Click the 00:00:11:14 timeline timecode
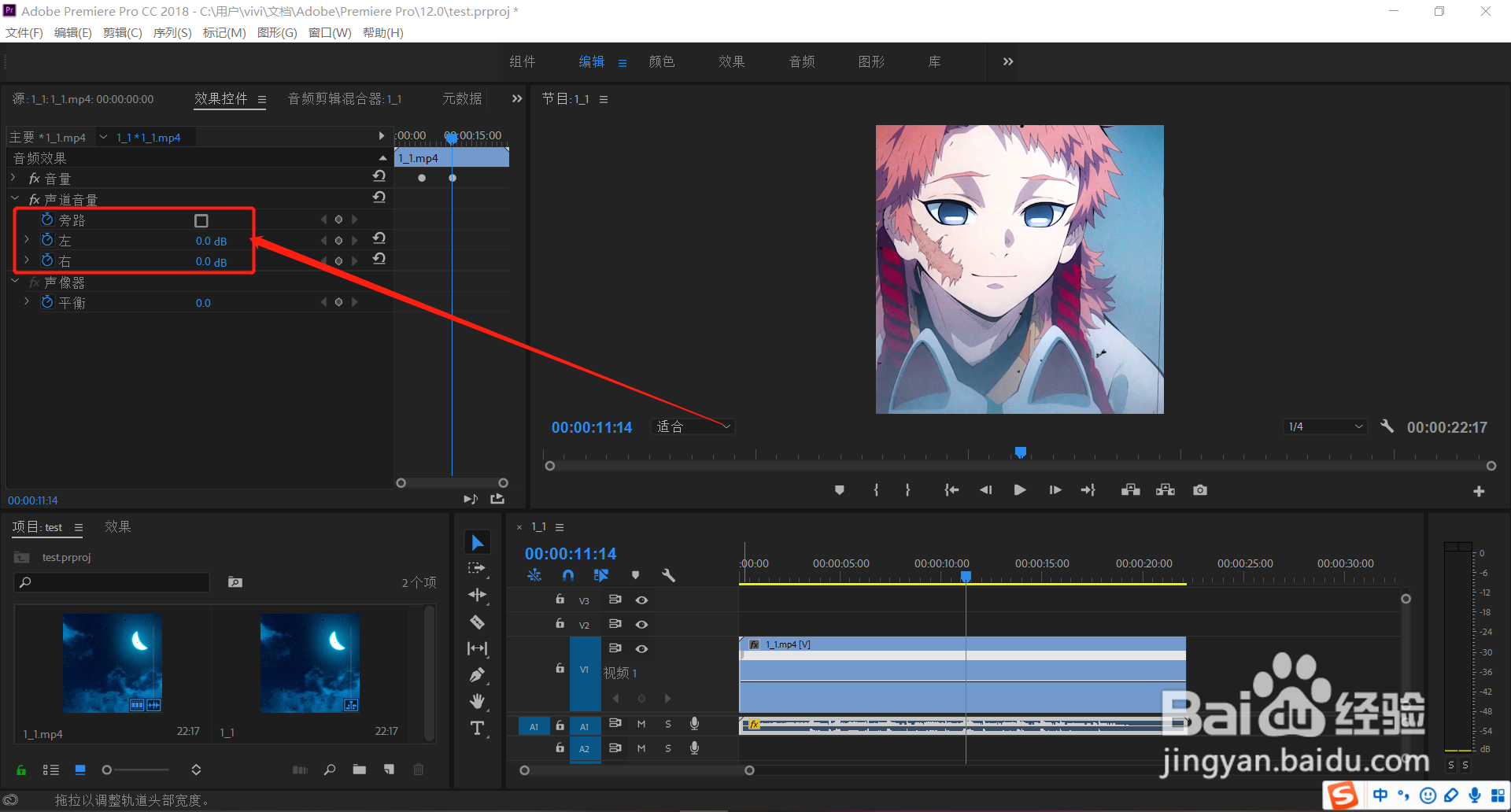This screenshot has height=812, width=1511. 571,554
